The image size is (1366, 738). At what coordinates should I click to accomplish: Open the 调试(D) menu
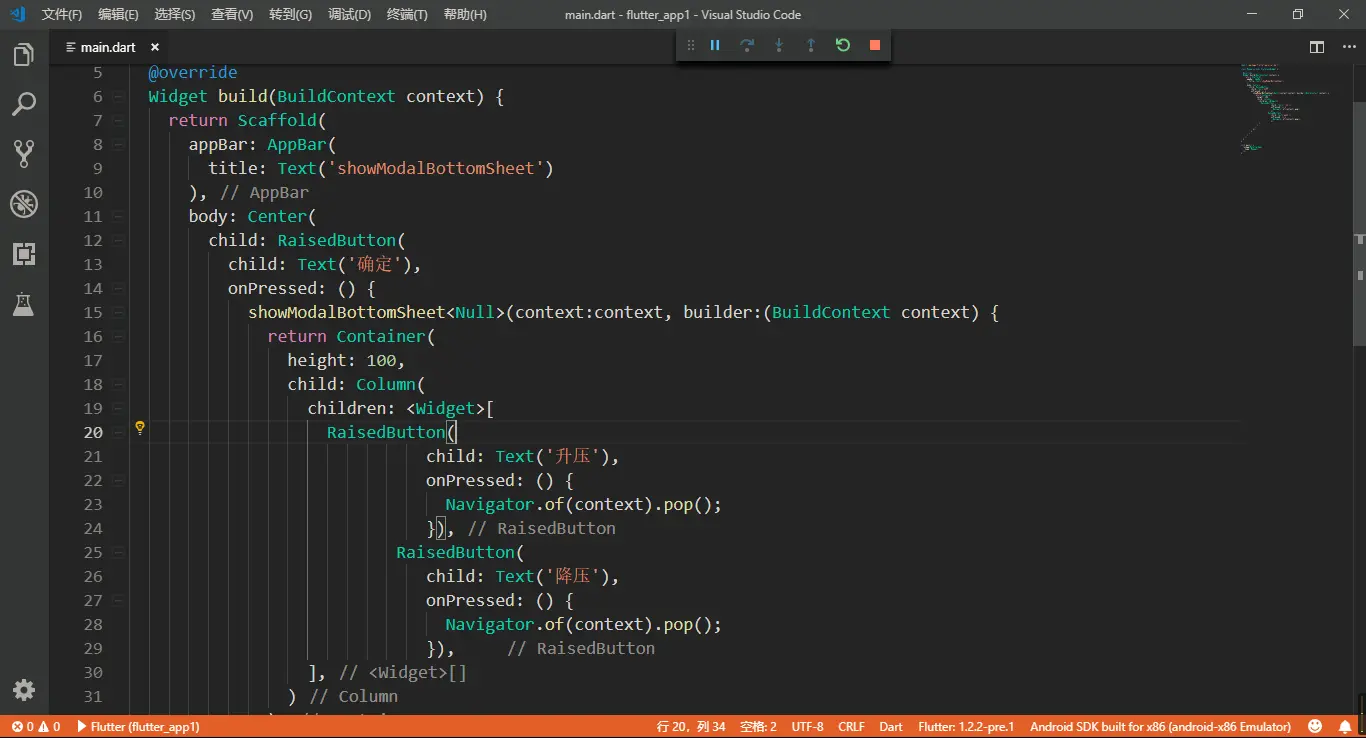pyautogui.click(x=350, y=15)
